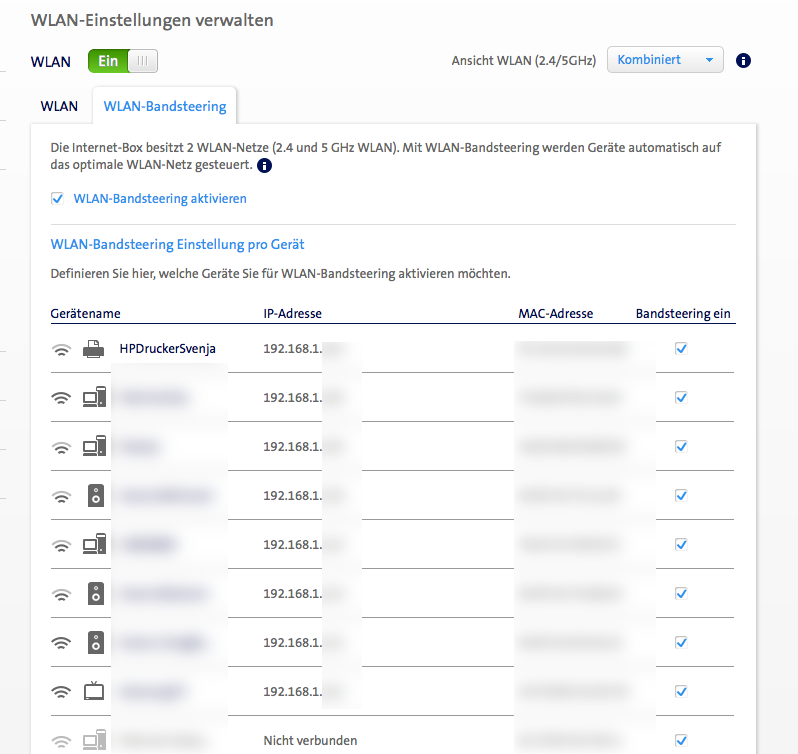Click the 'WLAN-Bandsteering aktivieren' label
The image size is (798, 754).
coord(160,198)
